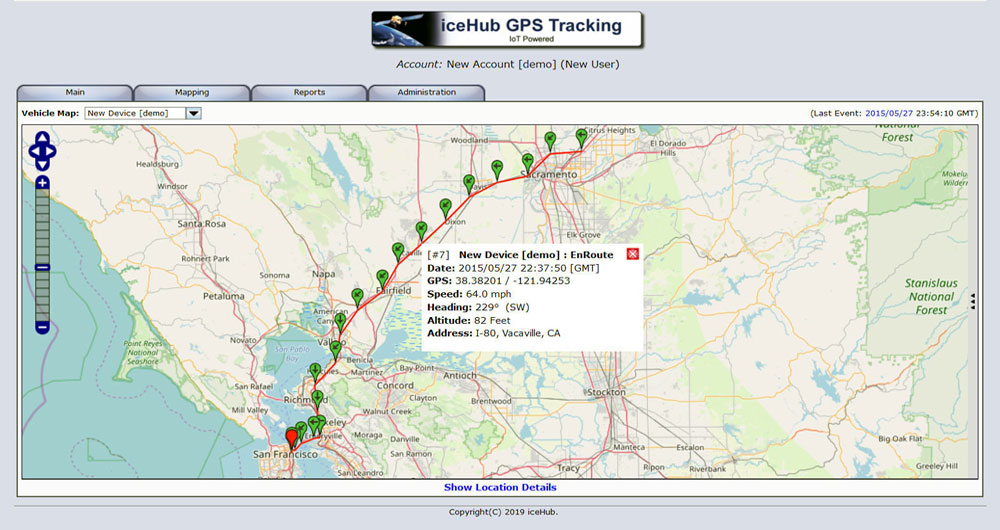
Task: Click the Last Event date 2015/05/27
Action: [889, 113]
